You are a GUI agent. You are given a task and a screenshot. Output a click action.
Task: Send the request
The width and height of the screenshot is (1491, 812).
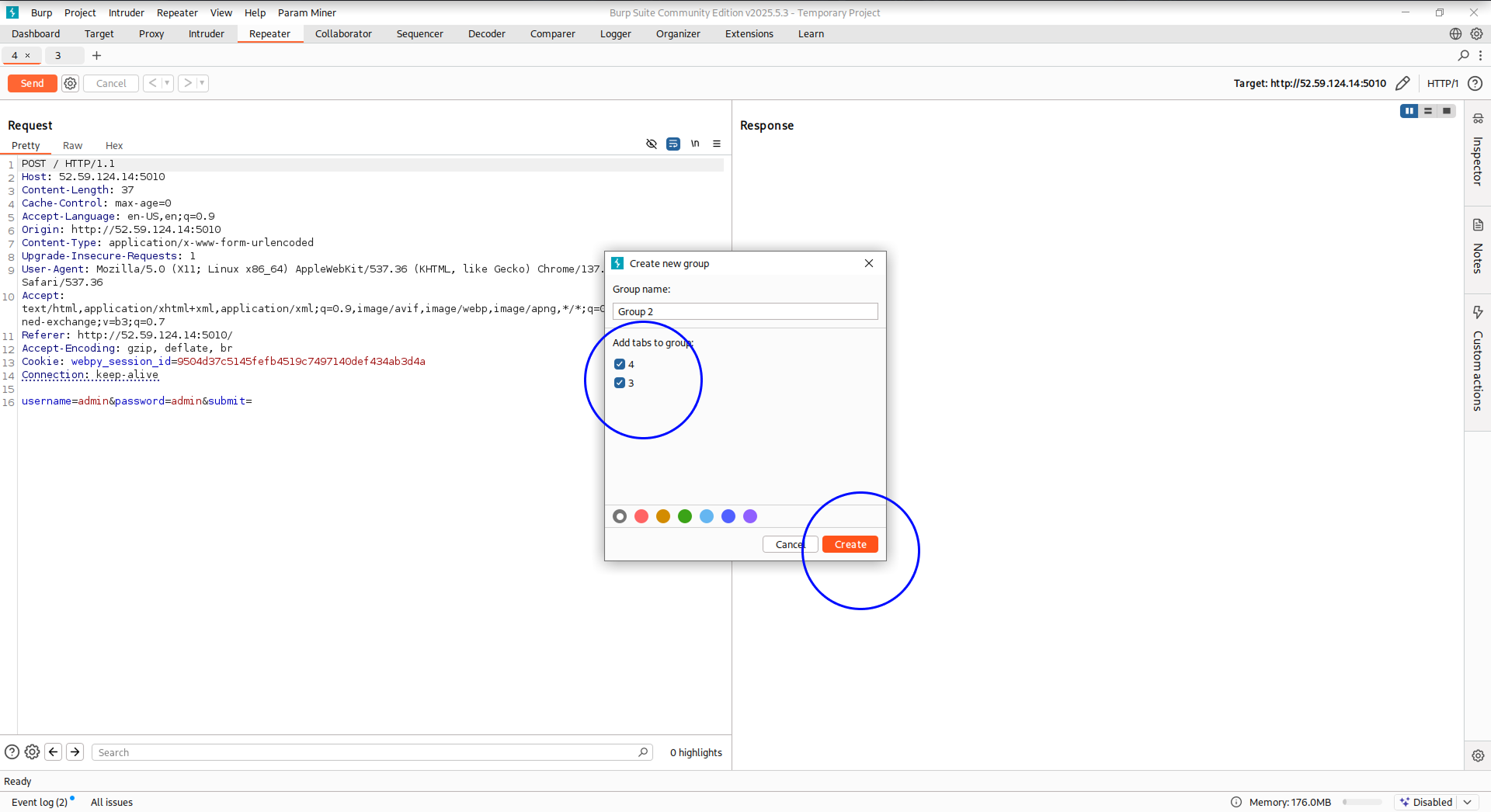coord(32,83)
